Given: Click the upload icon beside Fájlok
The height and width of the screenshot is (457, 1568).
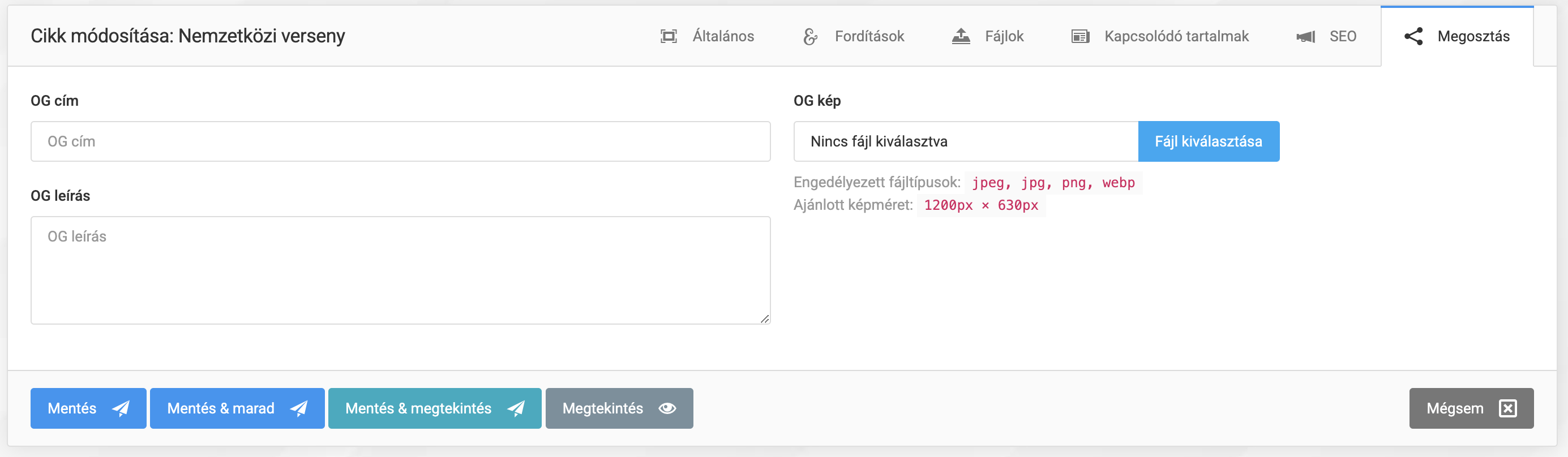Looking at the screenshot, I should click(x=961, y=37).
